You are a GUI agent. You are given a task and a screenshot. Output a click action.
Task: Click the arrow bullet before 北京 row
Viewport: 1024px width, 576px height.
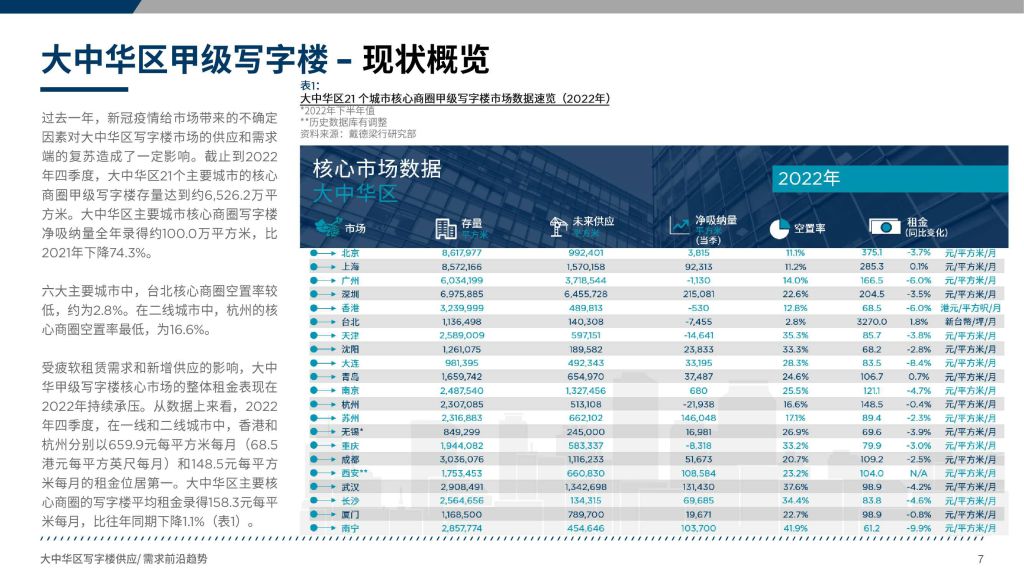(x=322, y=253)
